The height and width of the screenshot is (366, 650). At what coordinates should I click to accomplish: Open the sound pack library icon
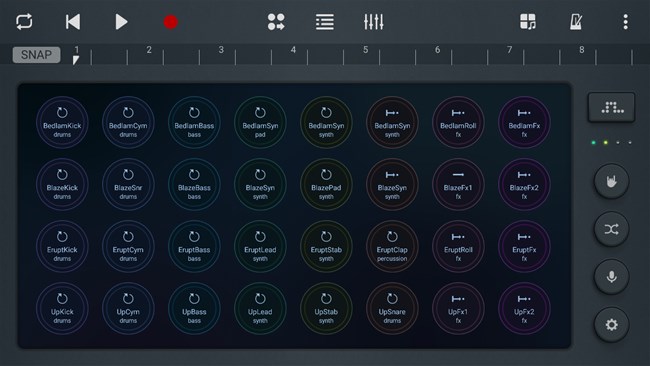tap(528, 22)
